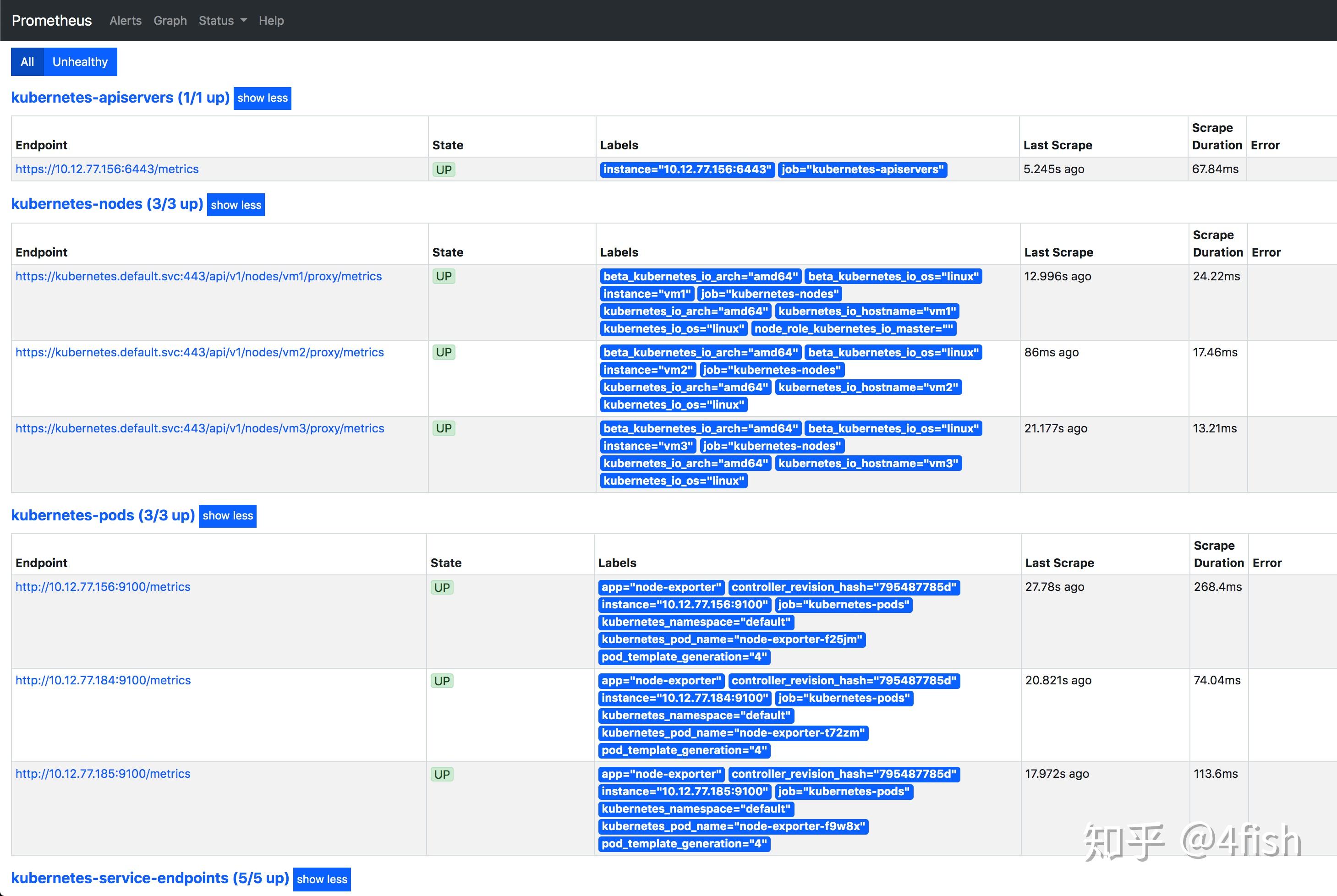
Task: Go to the Graph page
Action: pos(170,21)
